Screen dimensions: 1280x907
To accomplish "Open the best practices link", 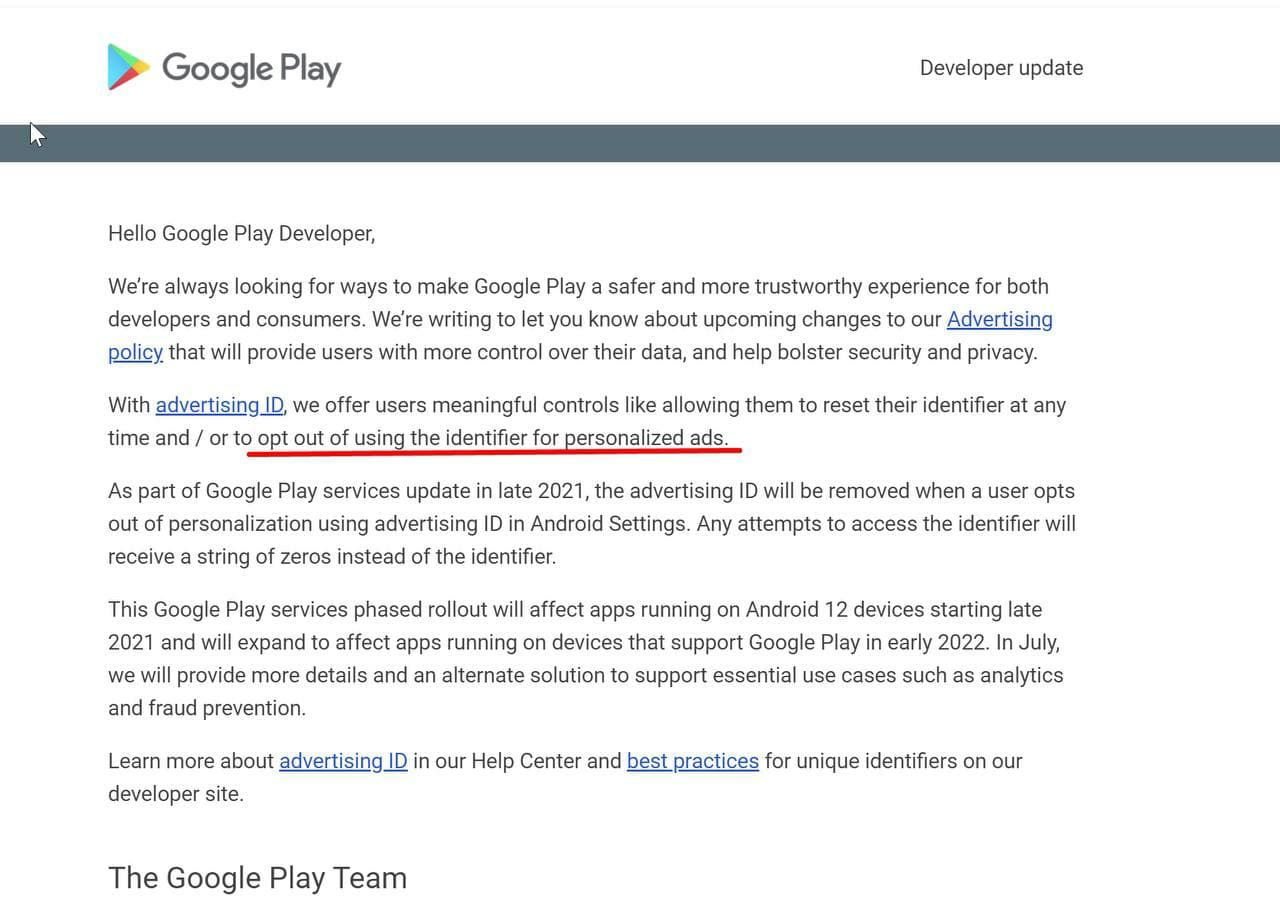I will [x=692, y=761].
